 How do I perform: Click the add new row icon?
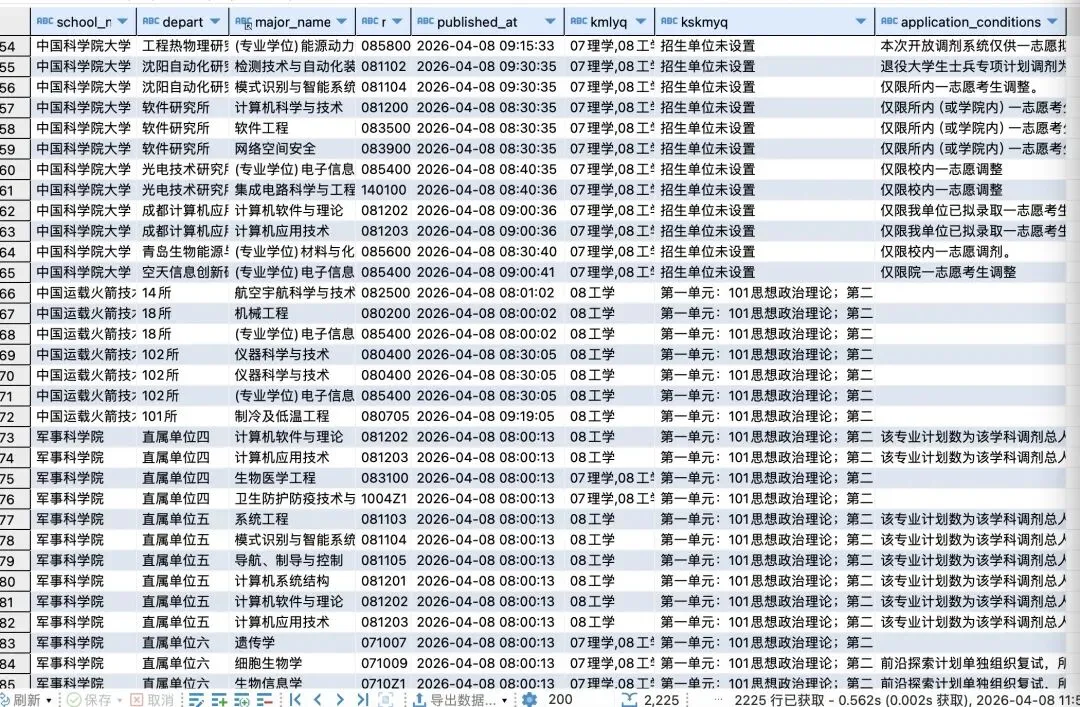[x=220, y=700]
